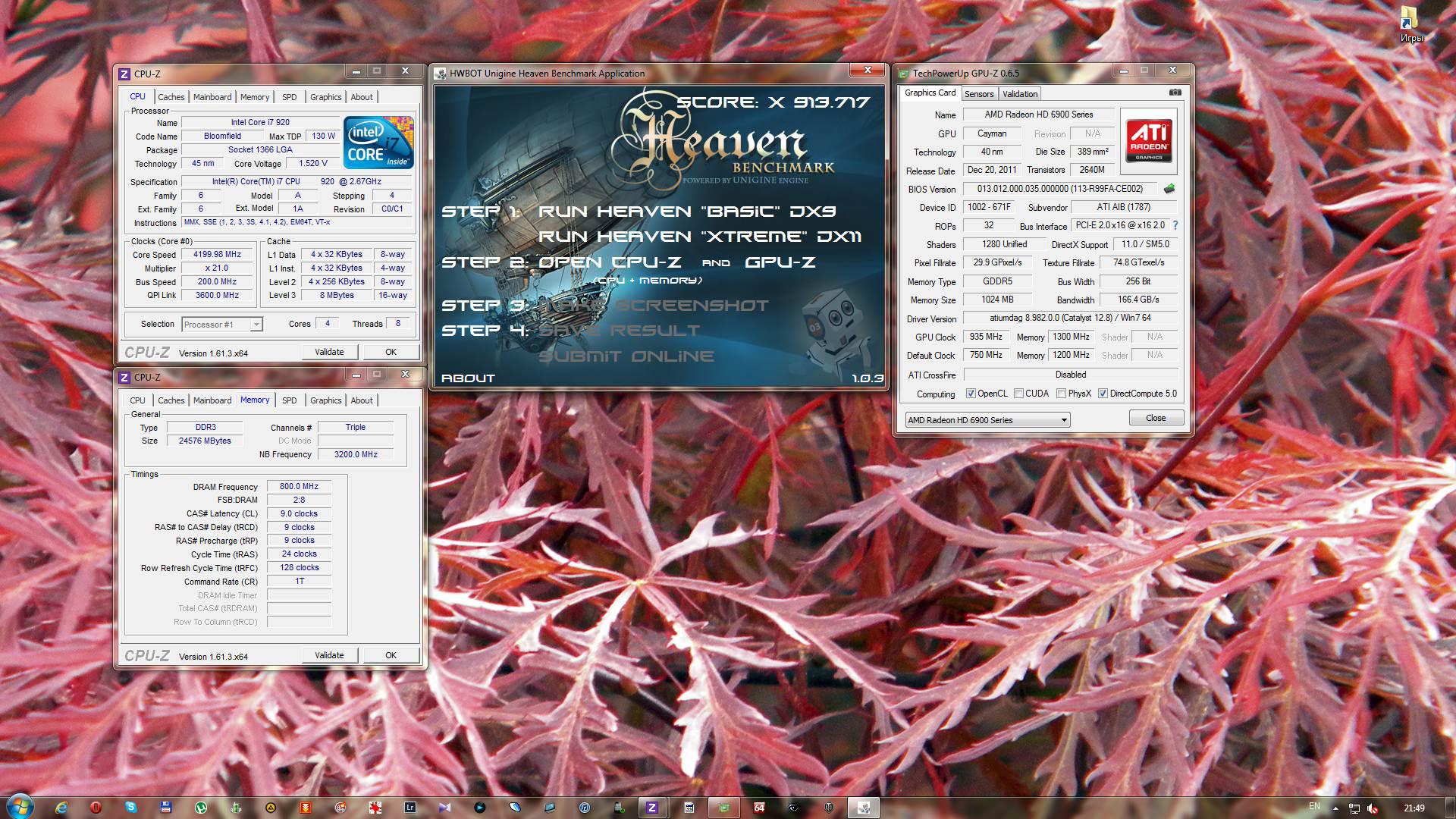The image size is (1456, 819).
Task: Click the GPU Clock 935 MHz value
Action: (x=986, y=337)
